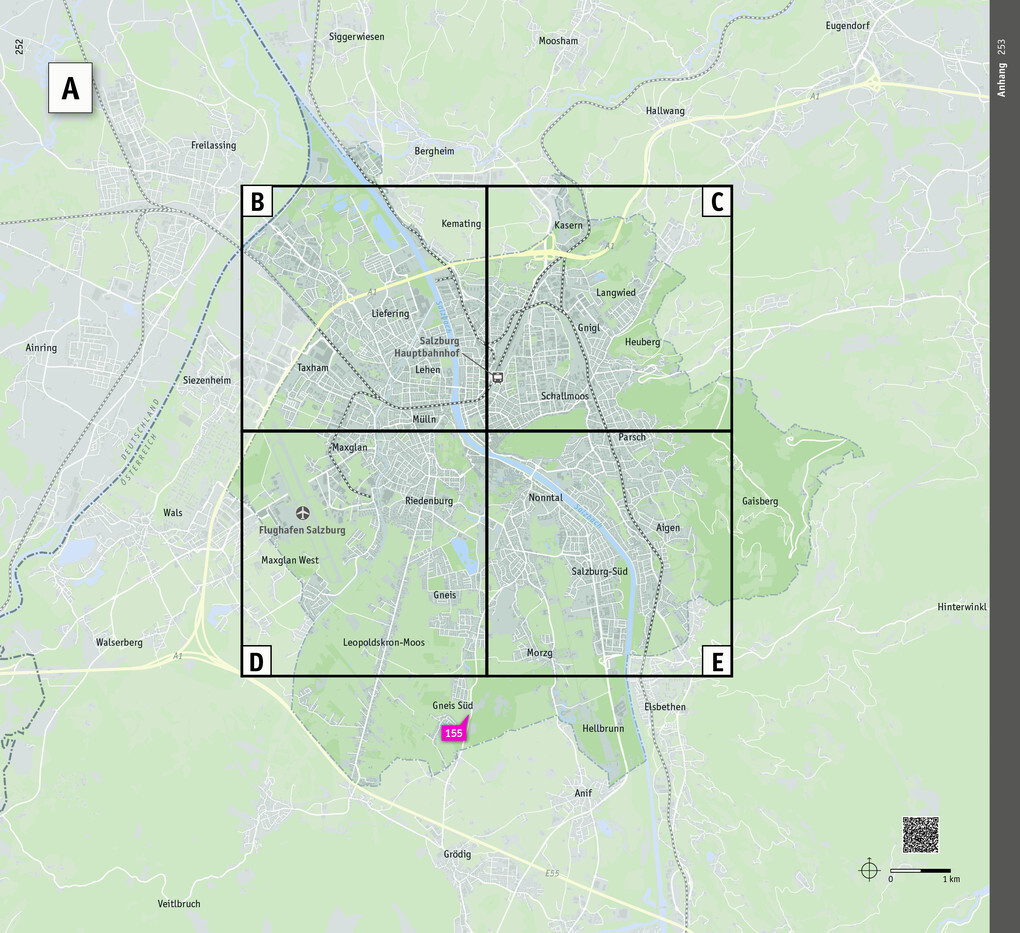Screen dimensions: 1020x933
Task: Click the Eugendorf label
Action: [x=847, y=26]
